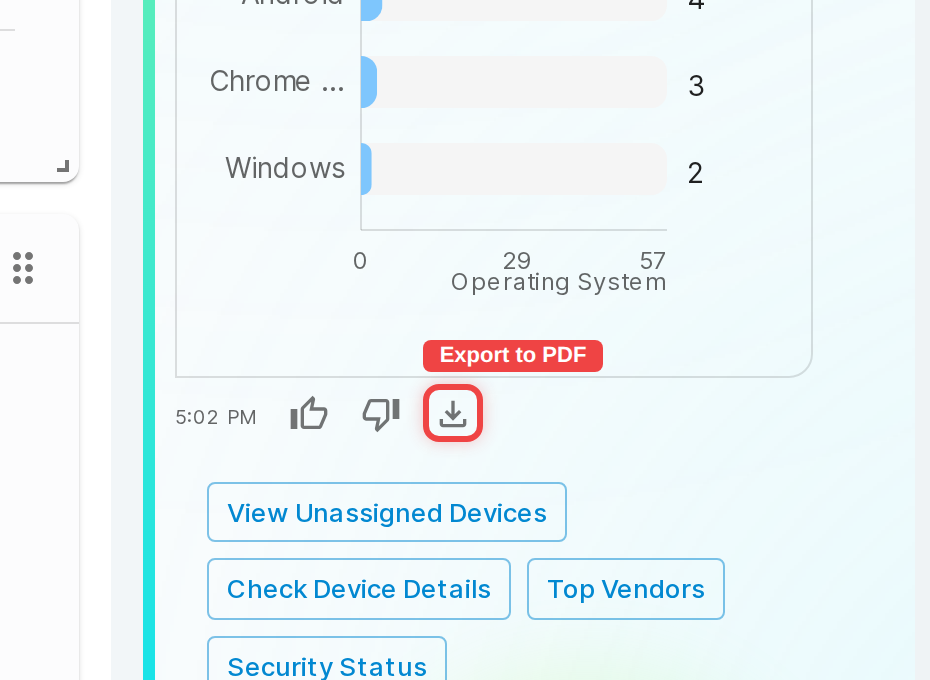
Task: Click the corner resize handle on left card
Action: point(63,166)
